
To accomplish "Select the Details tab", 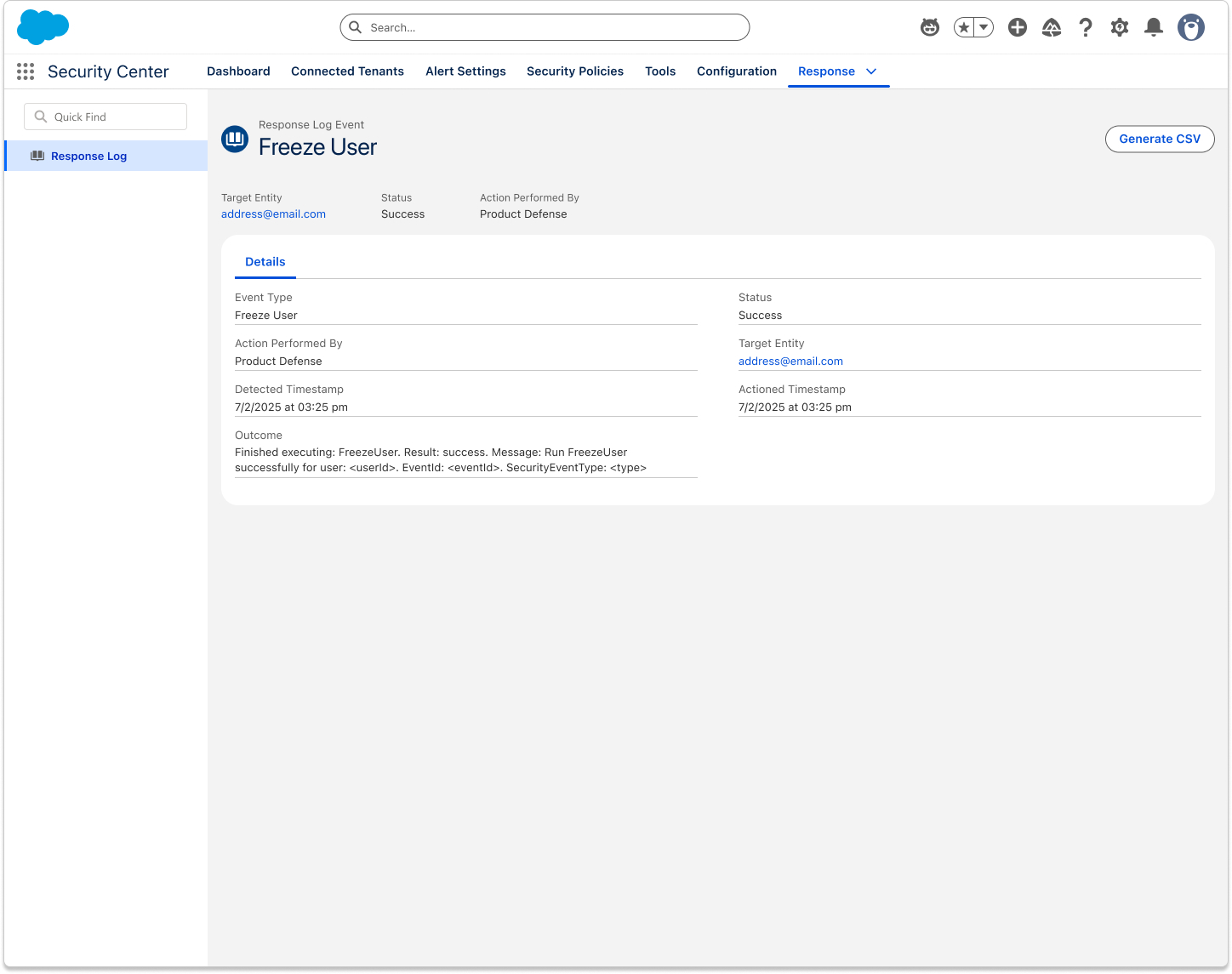I will coord(265,262).
